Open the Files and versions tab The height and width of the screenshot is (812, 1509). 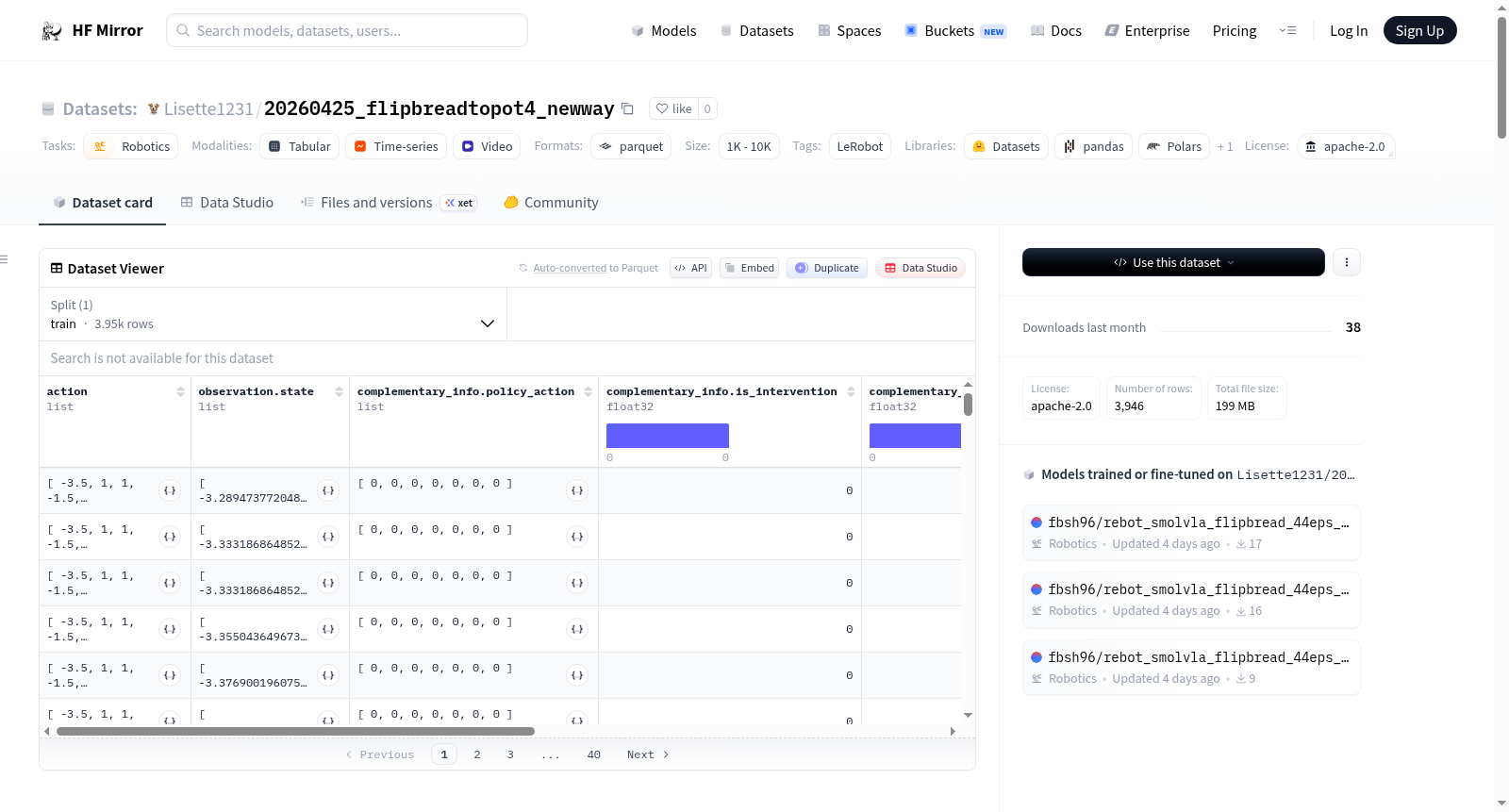click(x=389, y=203)
